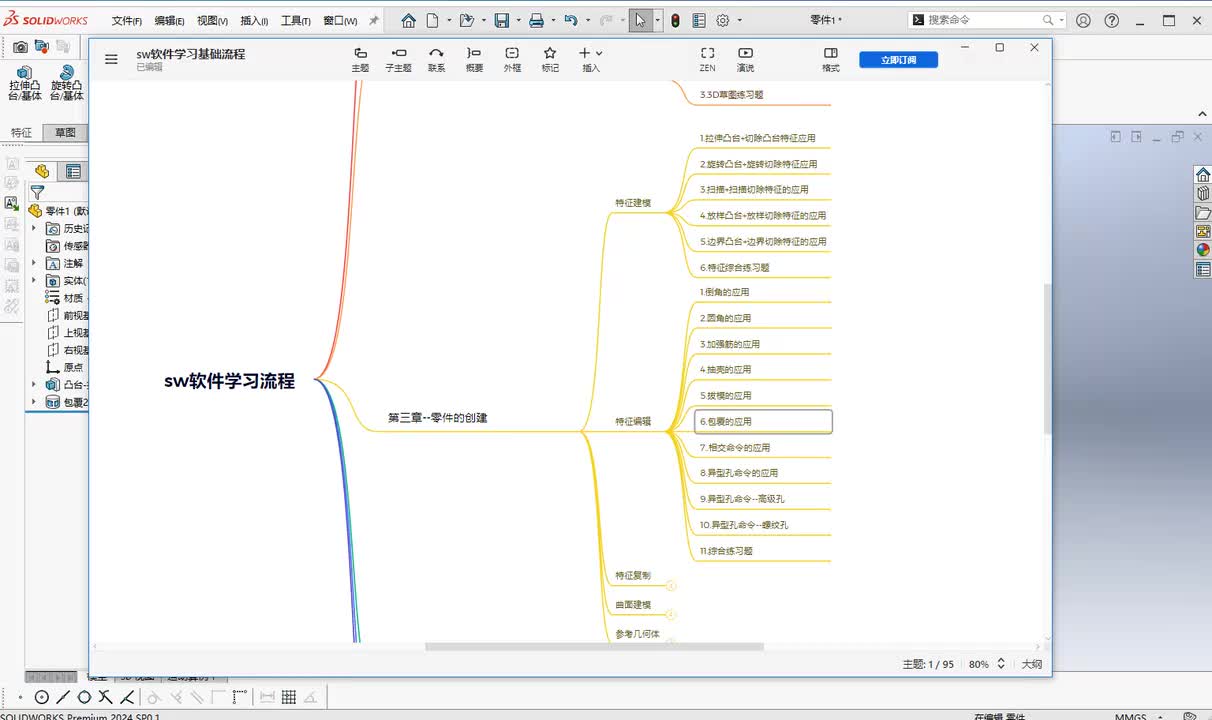Click mind map vertical scrollbar thumb
The width and height of the screenshot is (1212, 720).
[1048, 358]
